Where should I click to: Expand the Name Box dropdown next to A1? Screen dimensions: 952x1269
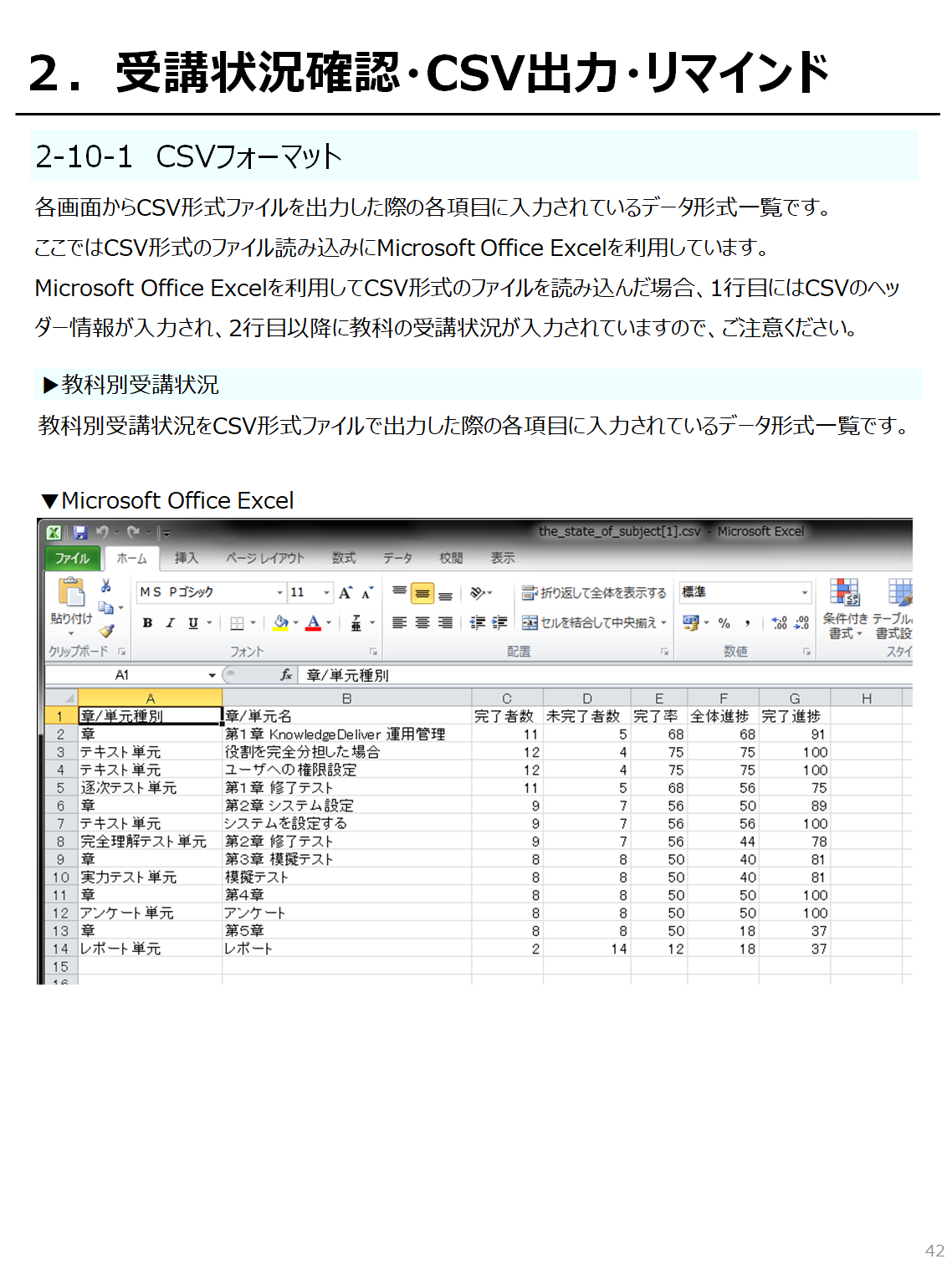(212, 675)
